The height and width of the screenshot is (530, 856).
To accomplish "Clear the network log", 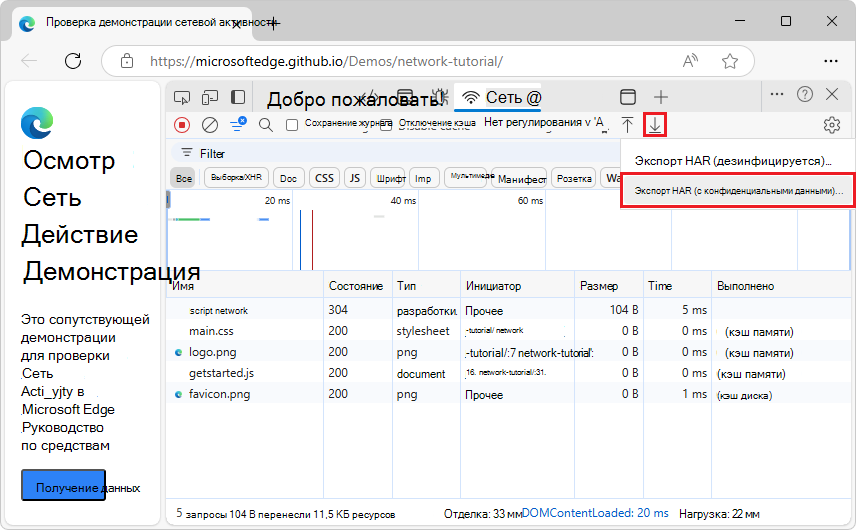I will coord(210,125).
